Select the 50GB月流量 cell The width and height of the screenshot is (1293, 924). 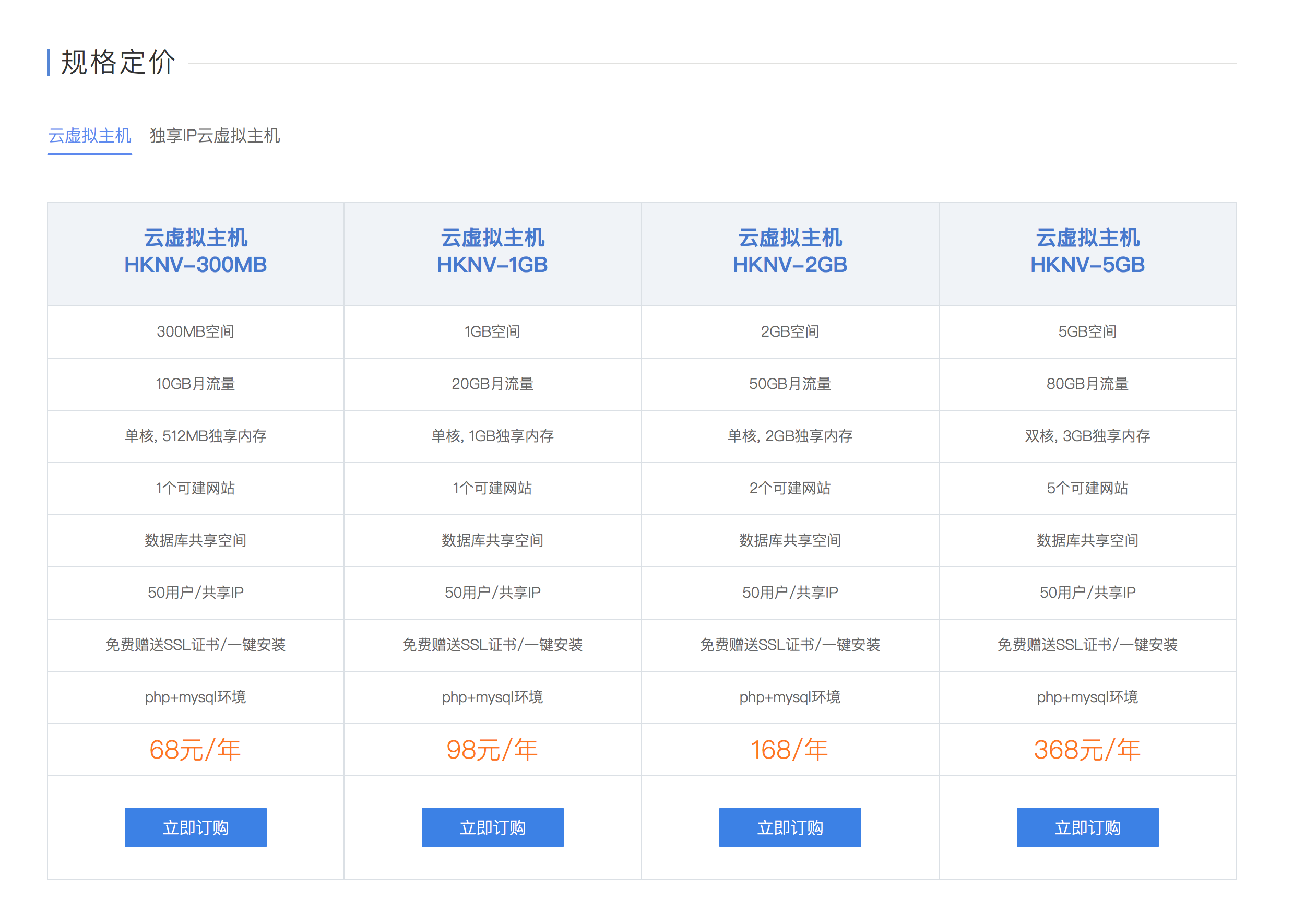pyautogui.click(x=790, y=384)
